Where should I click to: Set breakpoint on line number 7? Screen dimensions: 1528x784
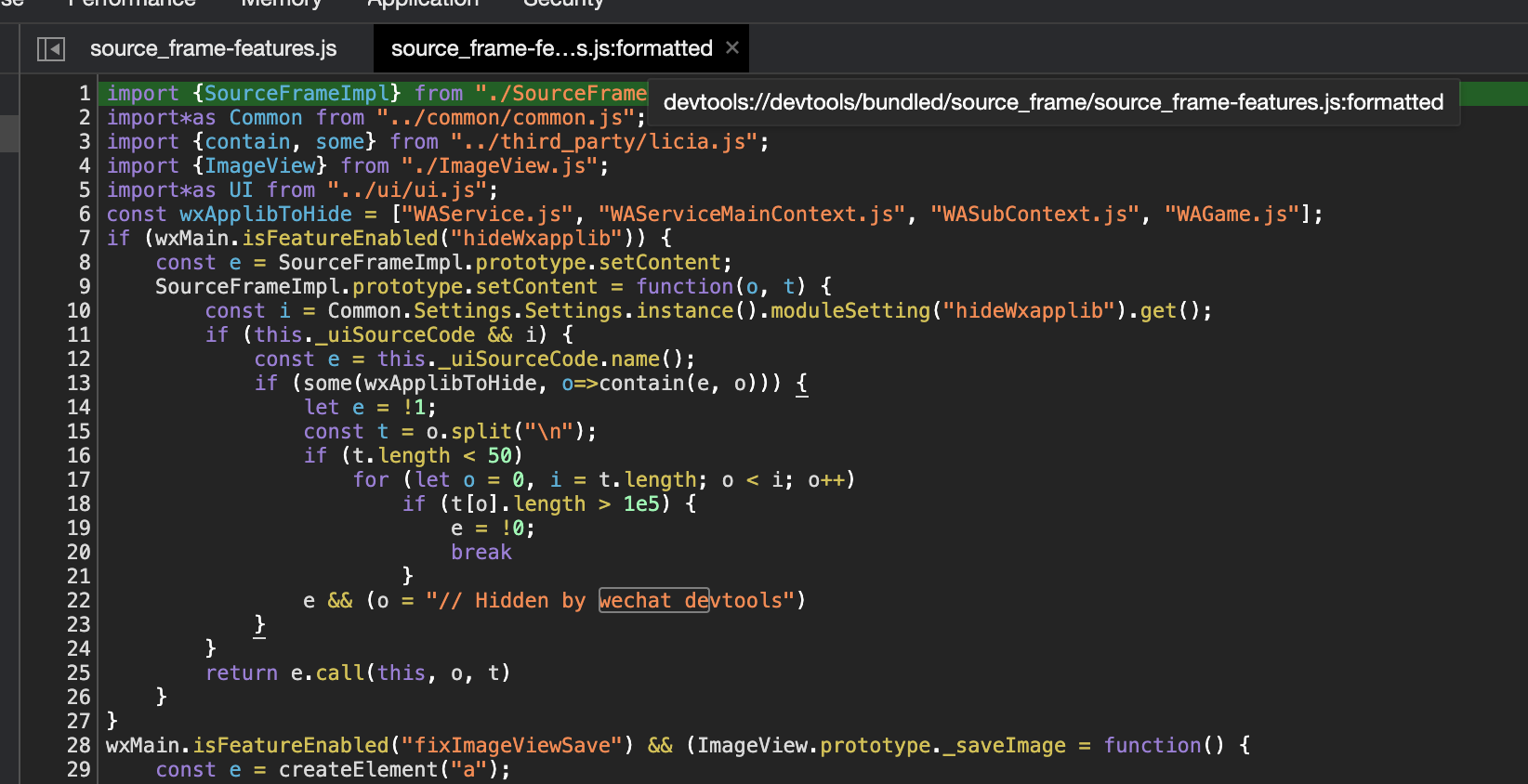85,238
